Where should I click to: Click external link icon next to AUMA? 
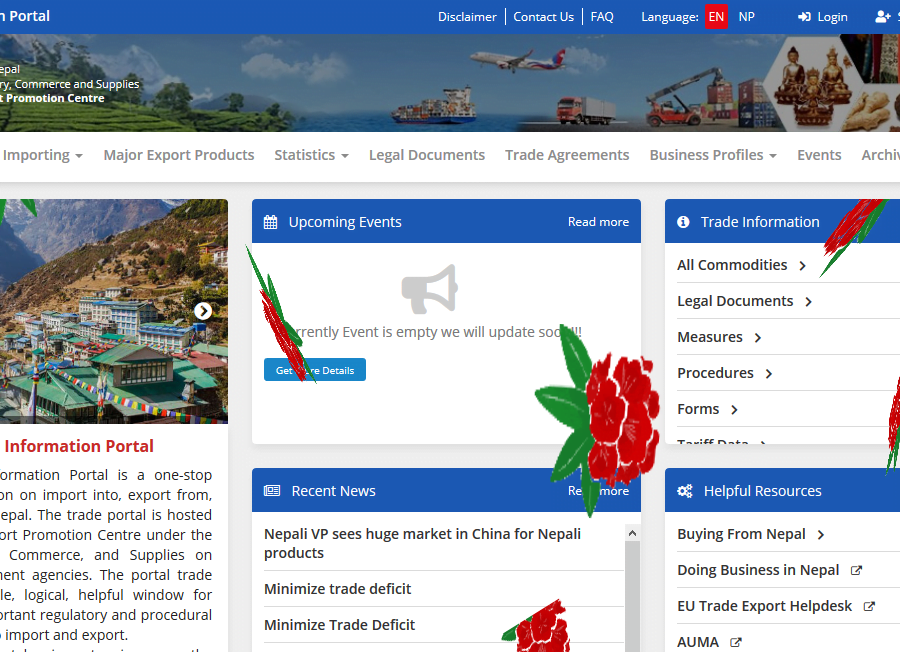[x=736, y=642]
